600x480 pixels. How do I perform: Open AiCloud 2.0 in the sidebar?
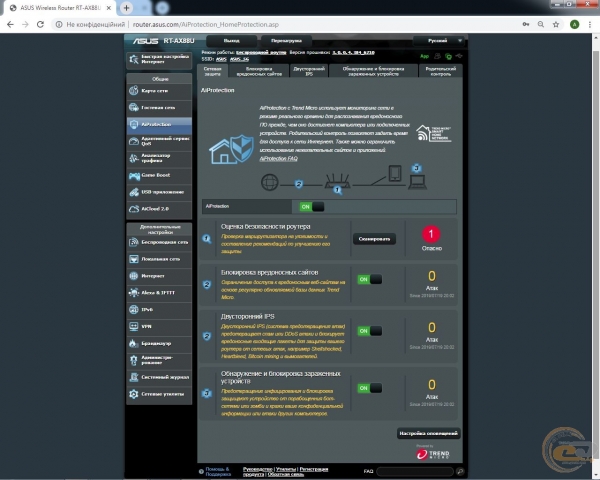[x=159, y=209]
